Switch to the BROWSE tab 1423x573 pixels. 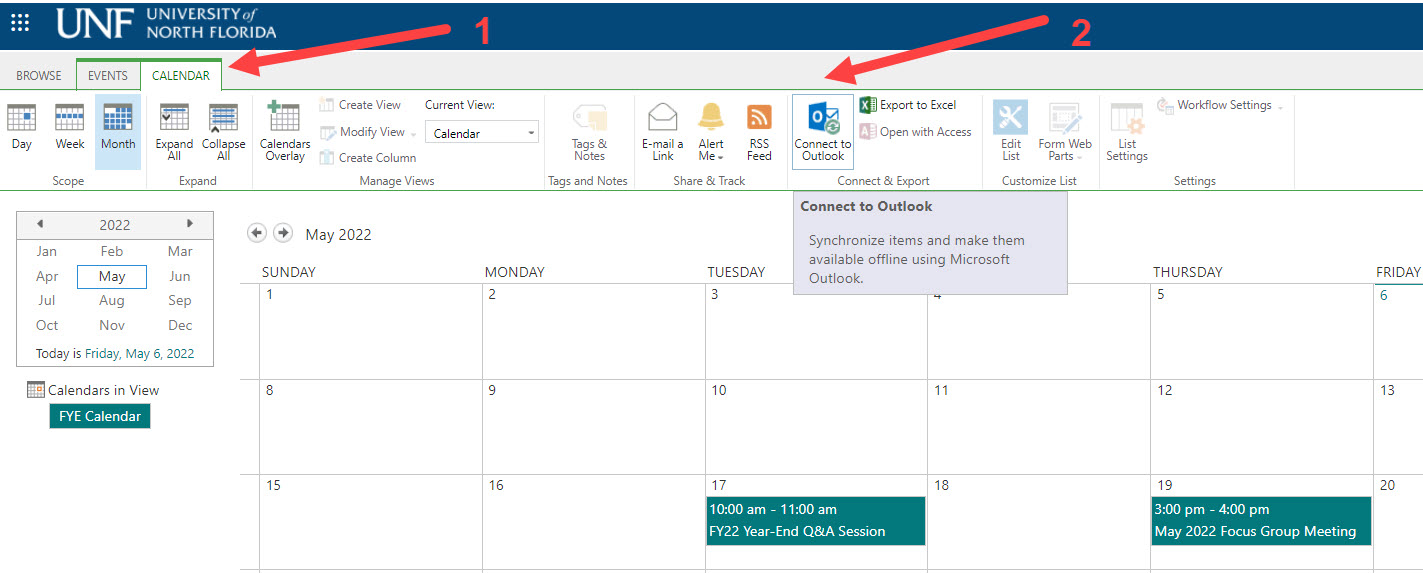(x=39, y=76)
